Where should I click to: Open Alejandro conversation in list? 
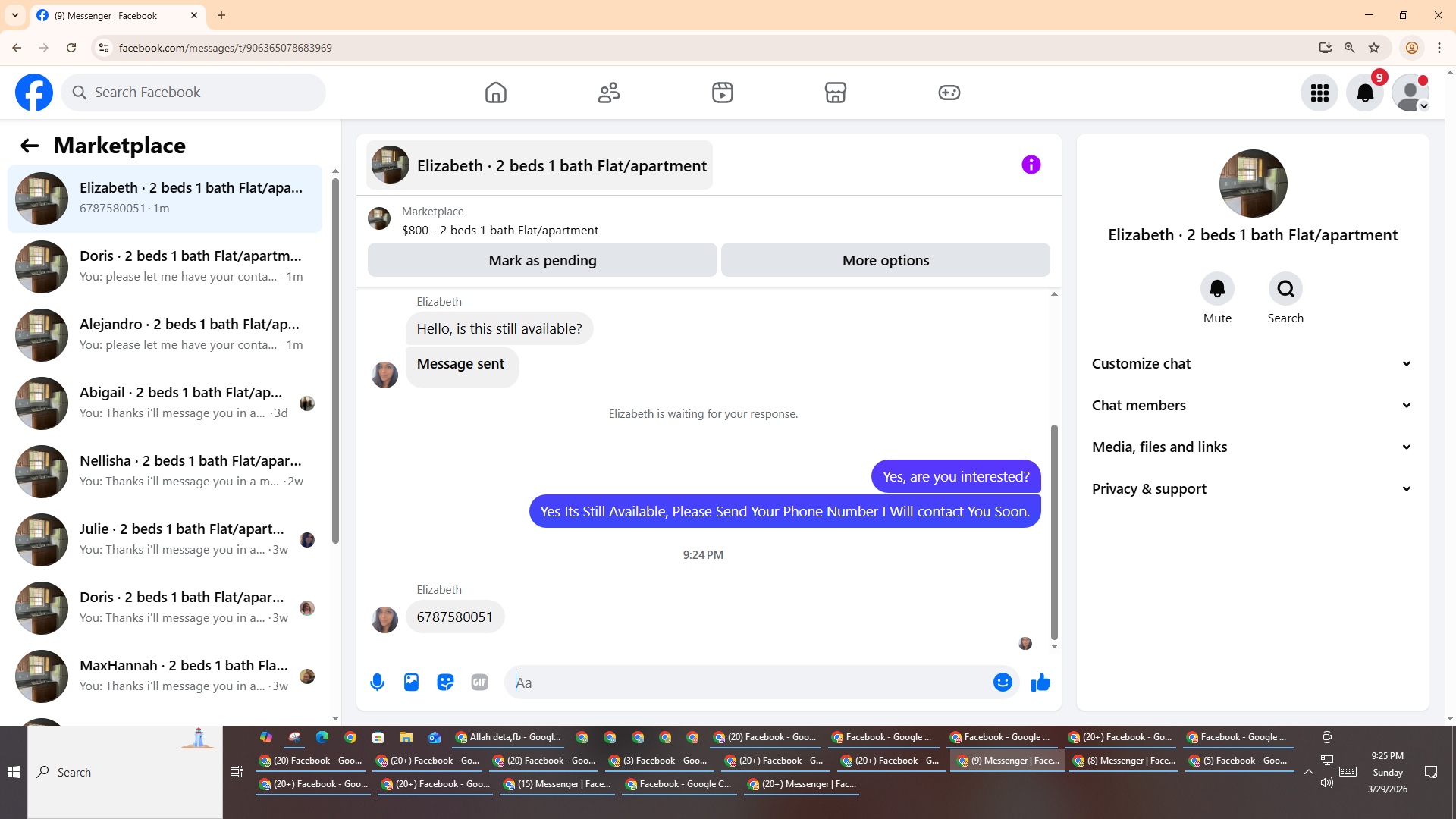165,335
